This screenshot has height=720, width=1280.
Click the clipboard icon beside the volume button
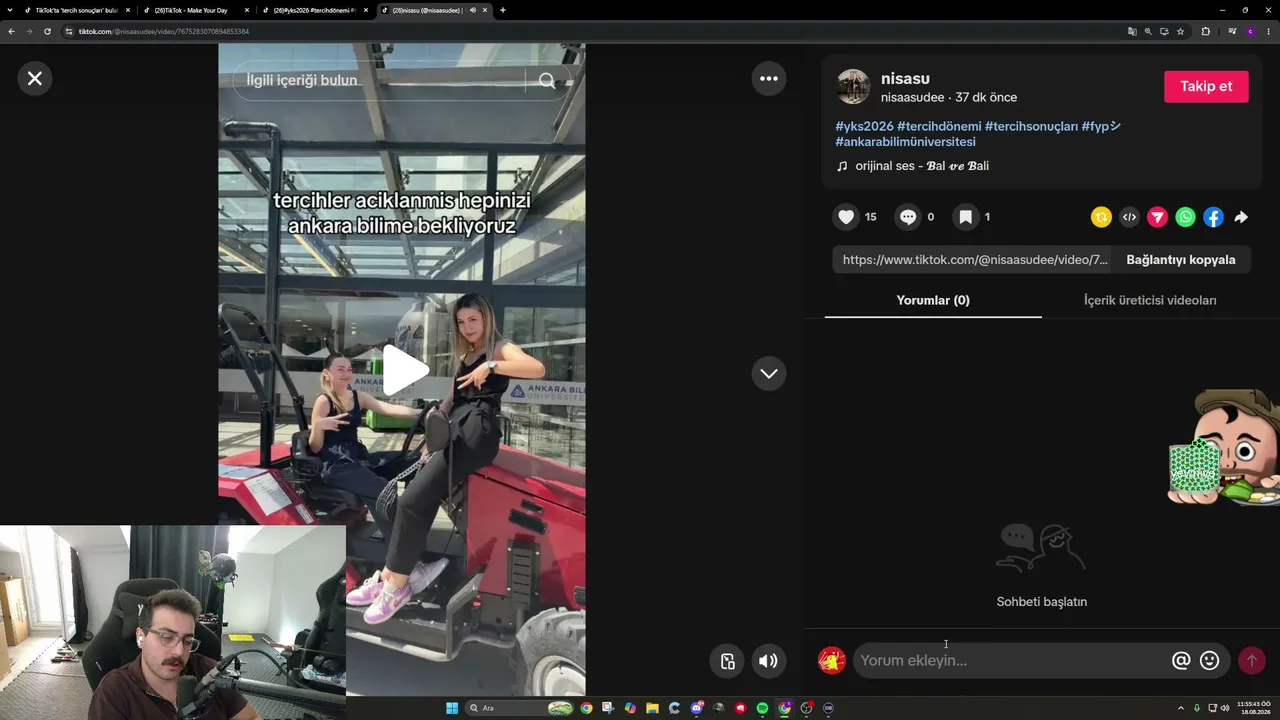click(727, 660)
